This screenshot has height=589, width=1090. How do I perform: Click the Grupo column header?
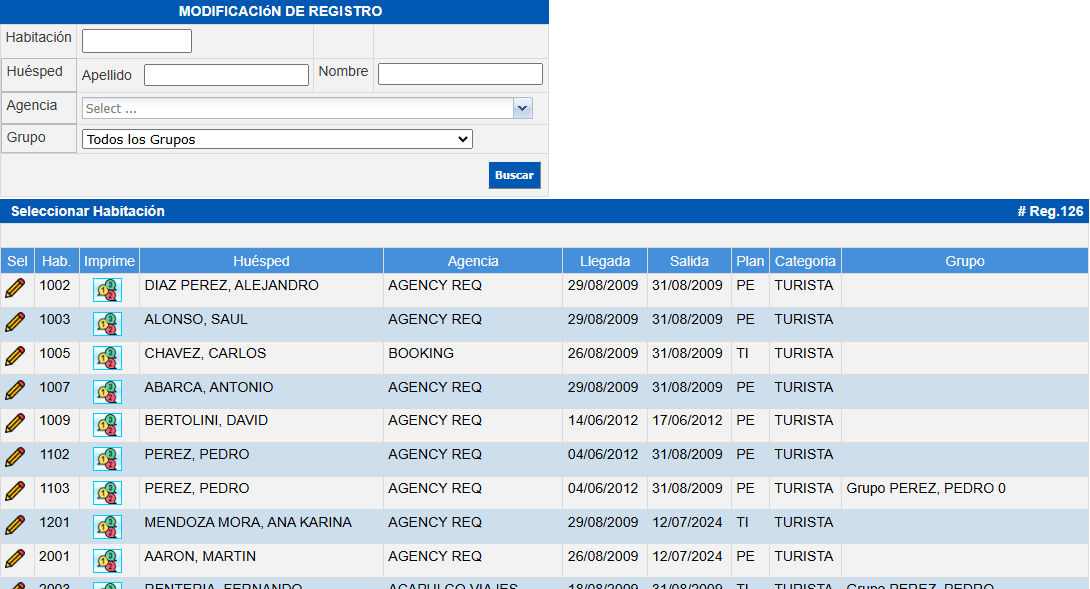click(x=964, y=261)
